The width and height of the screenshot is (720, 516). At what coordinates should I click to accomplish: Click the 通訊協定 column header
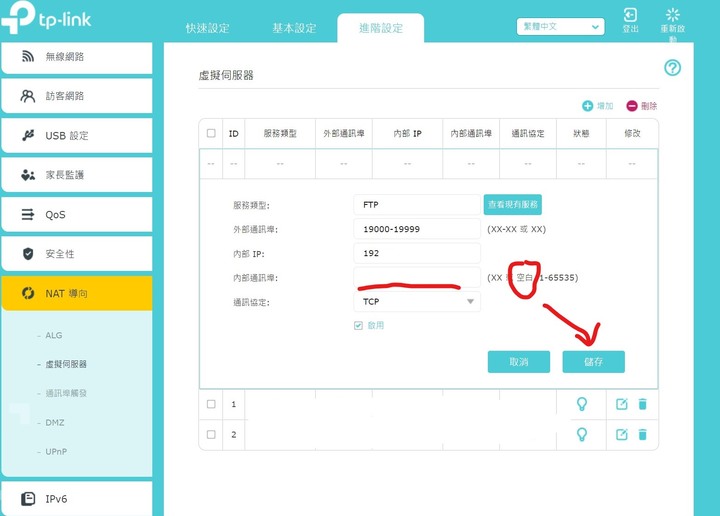tap(528, 134)
